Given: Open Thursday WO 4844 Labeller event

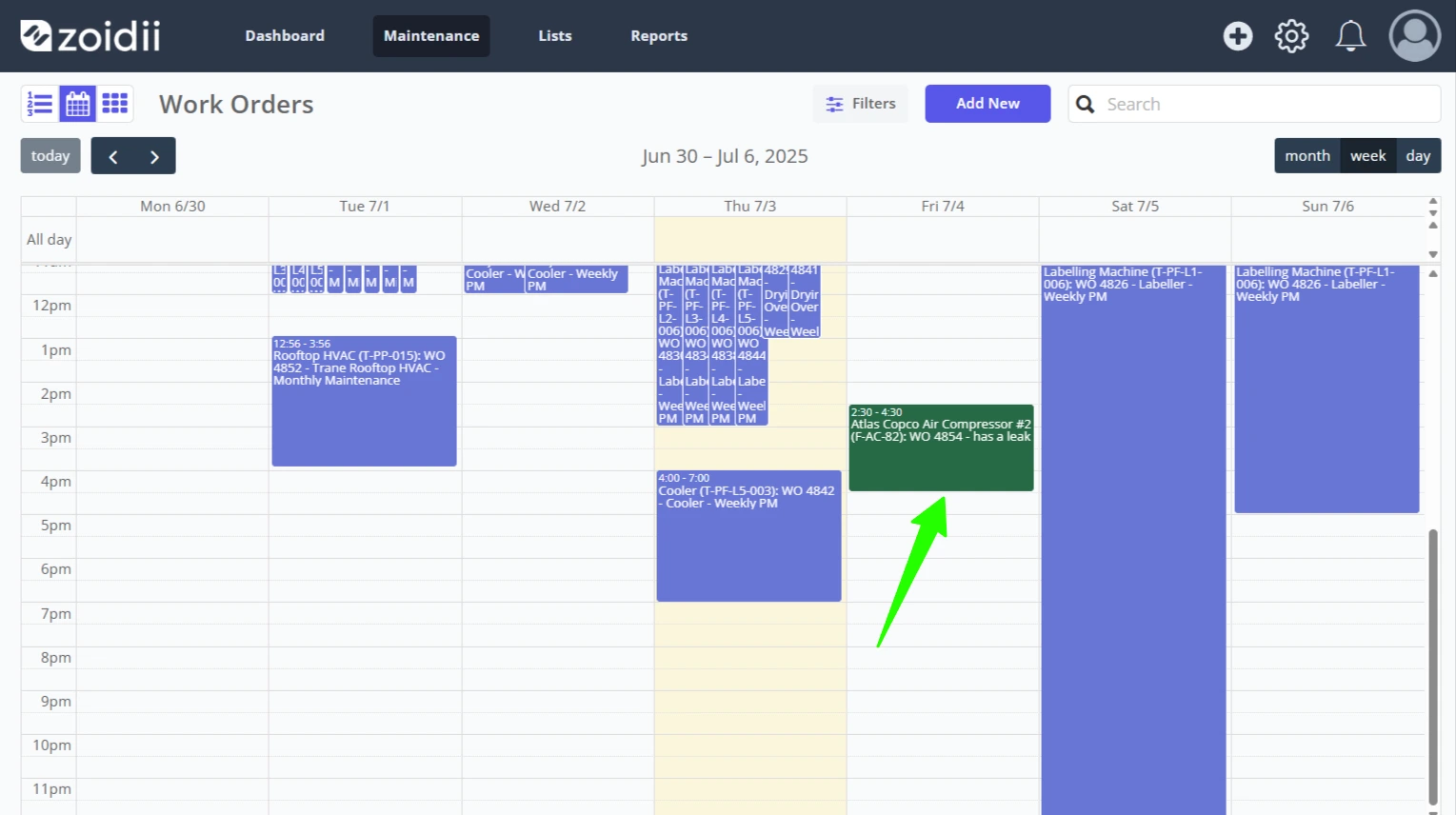Looking at the screenshot, I should (x=751, y=345).
